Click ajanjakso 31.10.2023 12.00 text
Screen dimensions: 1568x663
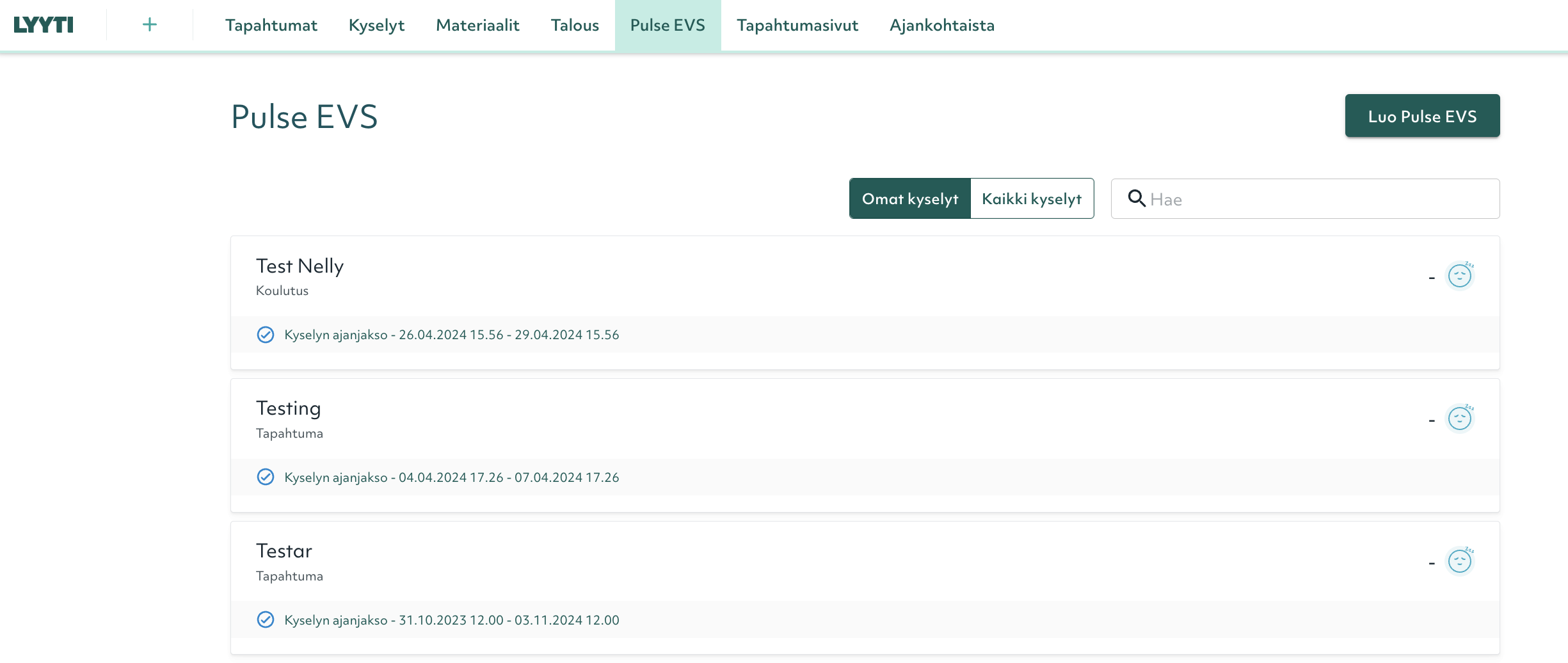tap(452, 620)
